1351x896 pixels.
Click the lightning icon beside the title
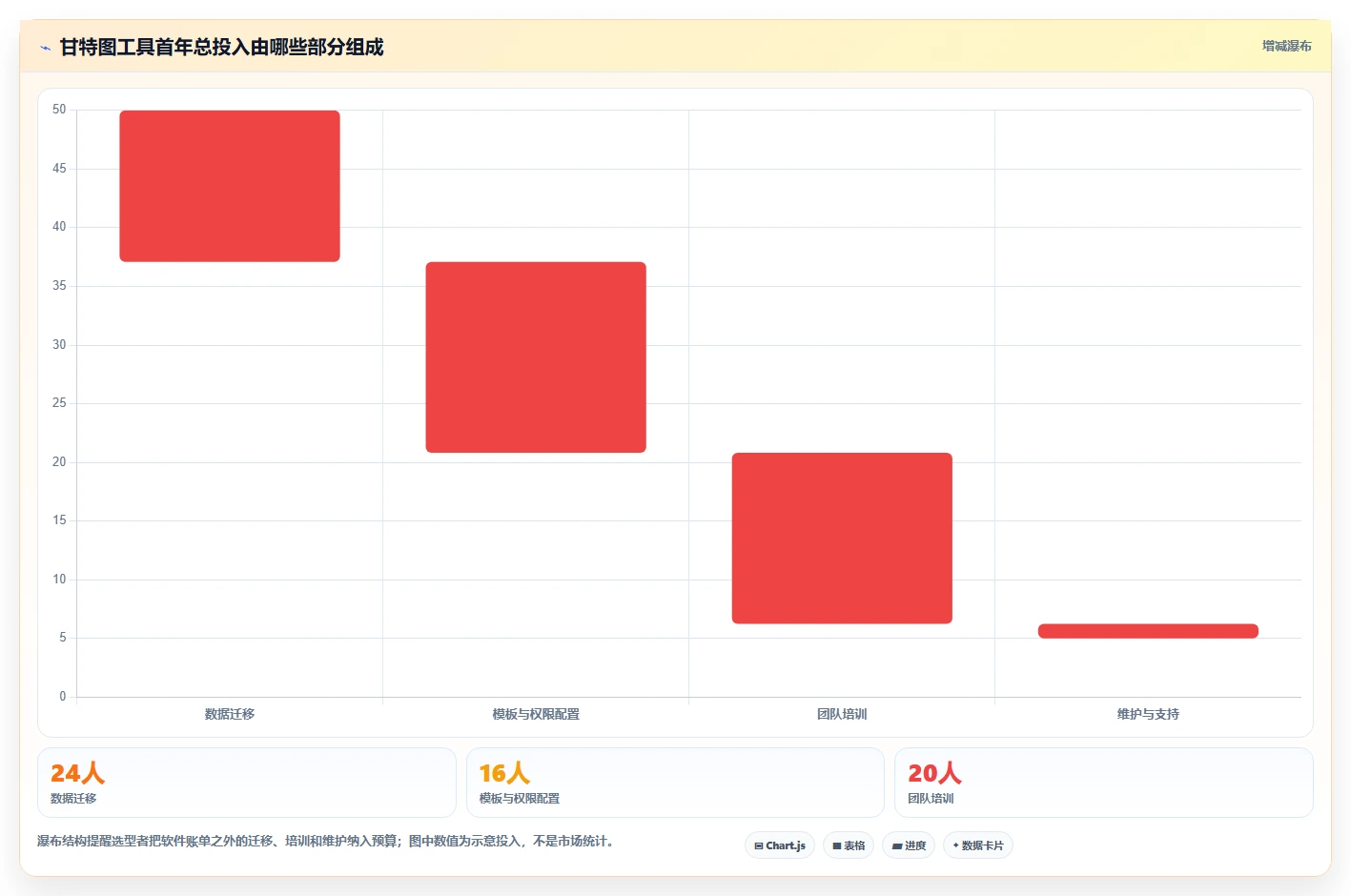pos(45,48)
